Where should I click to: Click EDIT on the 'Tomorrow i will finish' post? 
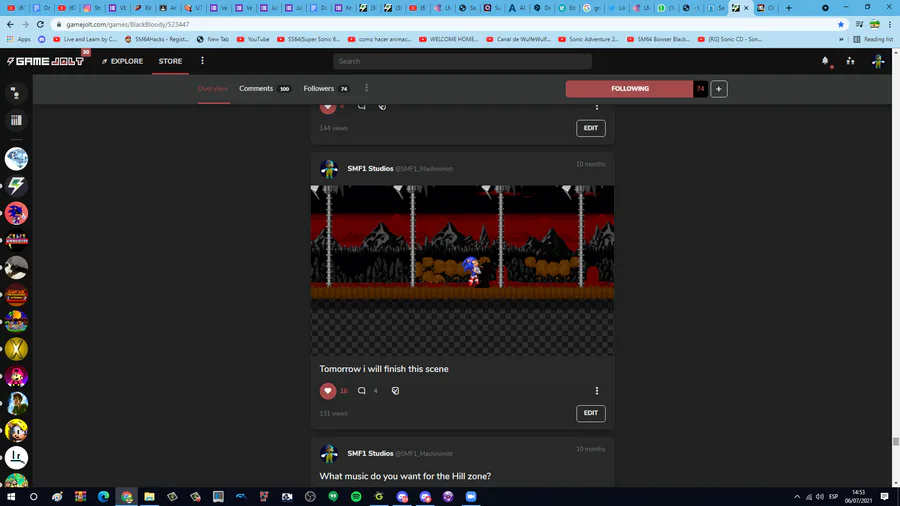tap(591, 413)
